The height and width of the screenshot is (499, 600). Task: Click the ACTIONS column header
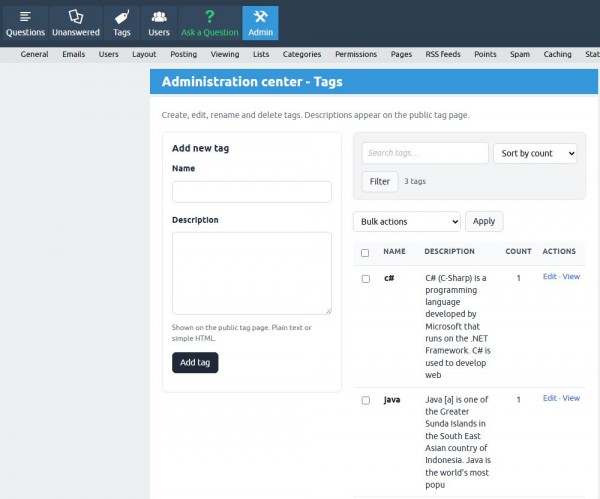(x=559, y=251)
